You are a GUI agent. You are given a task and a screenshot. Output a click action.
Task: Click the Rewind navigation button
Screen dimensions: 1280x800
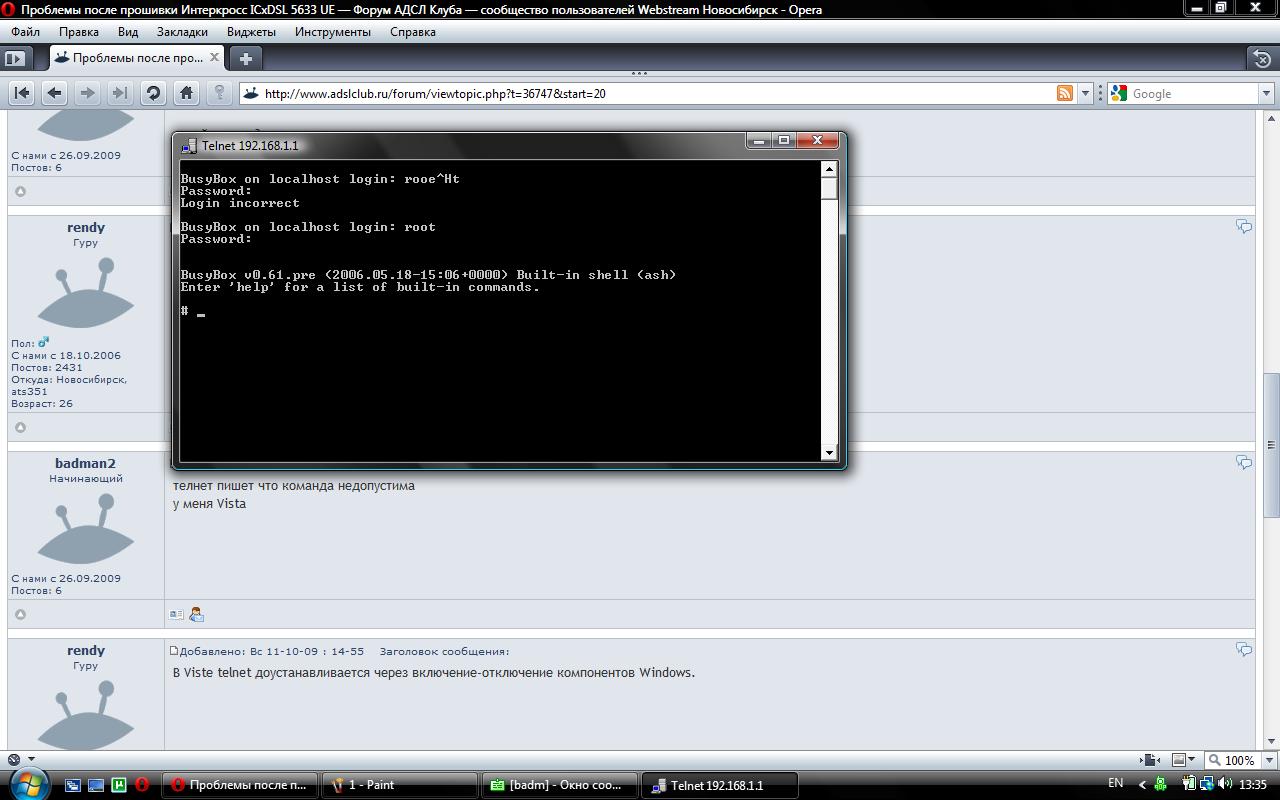[x=22, y=93]
